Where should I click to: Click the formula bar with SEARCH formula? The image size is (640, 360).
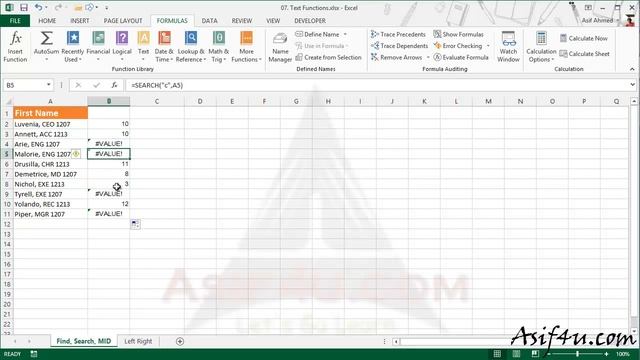[x=376, y=85]
